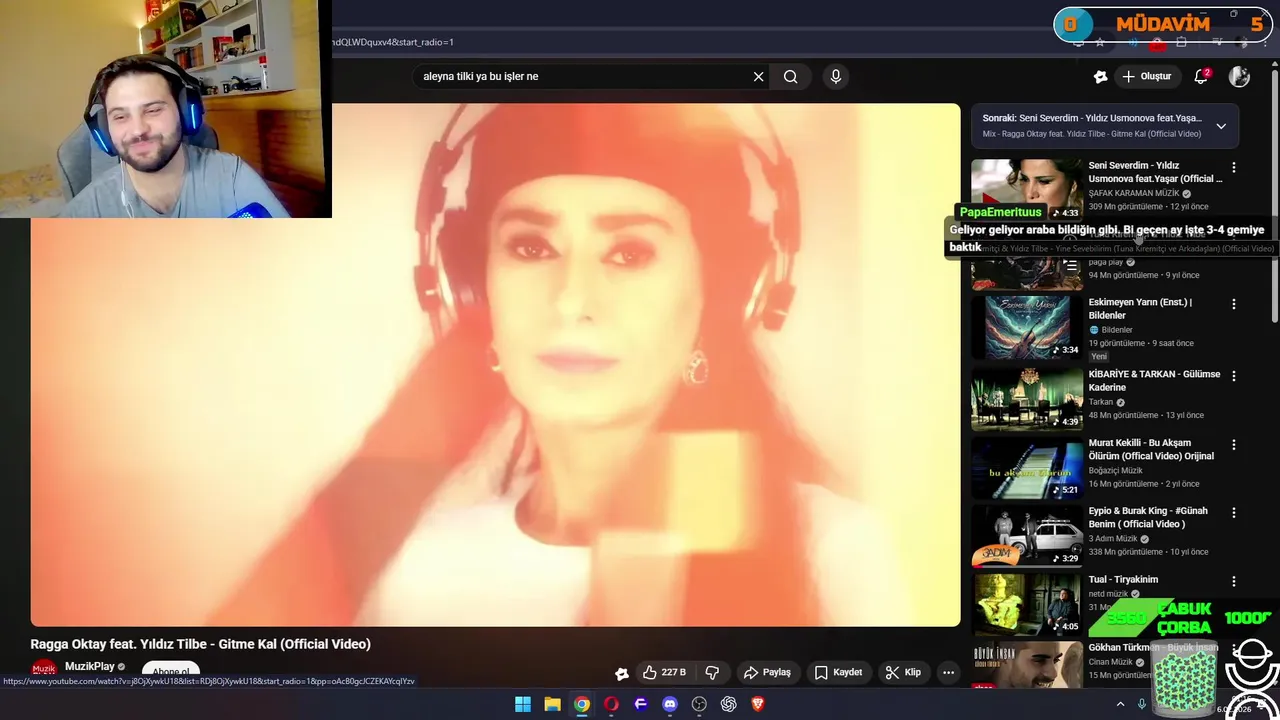Clear the YouTube search box text
The height and width of the screenshot is (720, 1280).
(758, 76)
